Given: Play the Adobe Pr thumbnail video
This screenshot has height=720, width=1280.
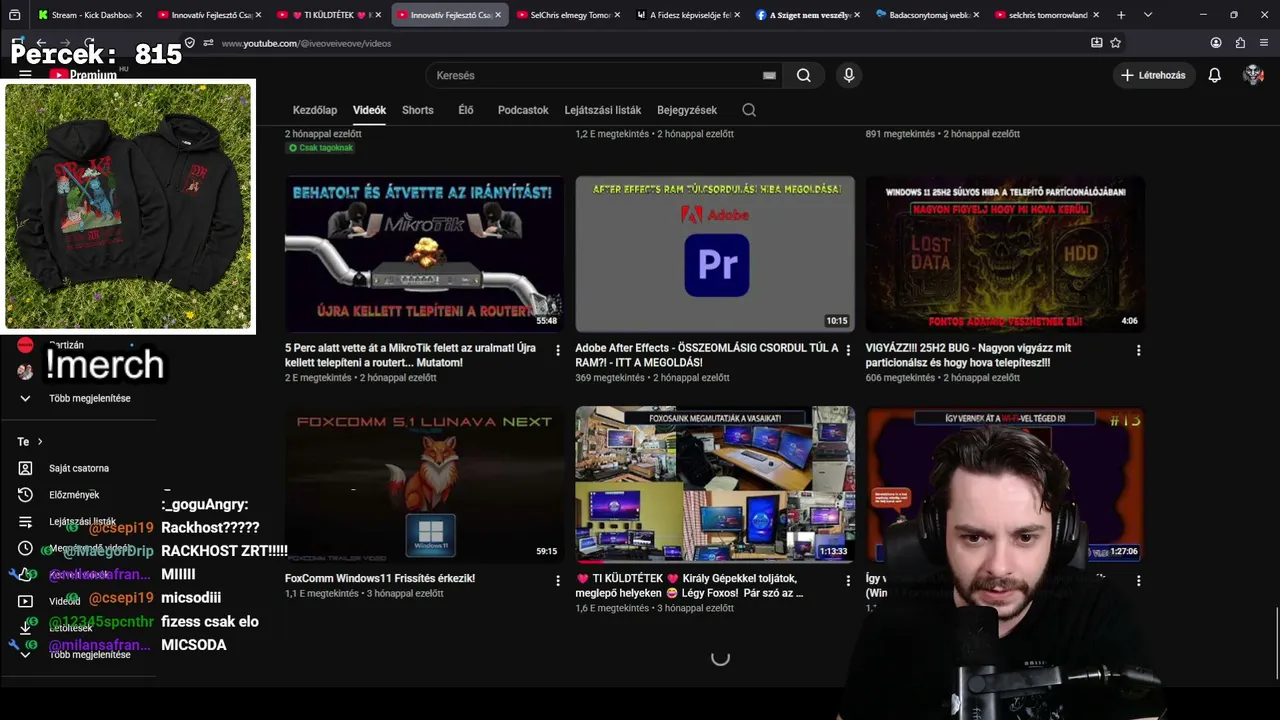Looking at the screenshot, I should coord(715,254).
